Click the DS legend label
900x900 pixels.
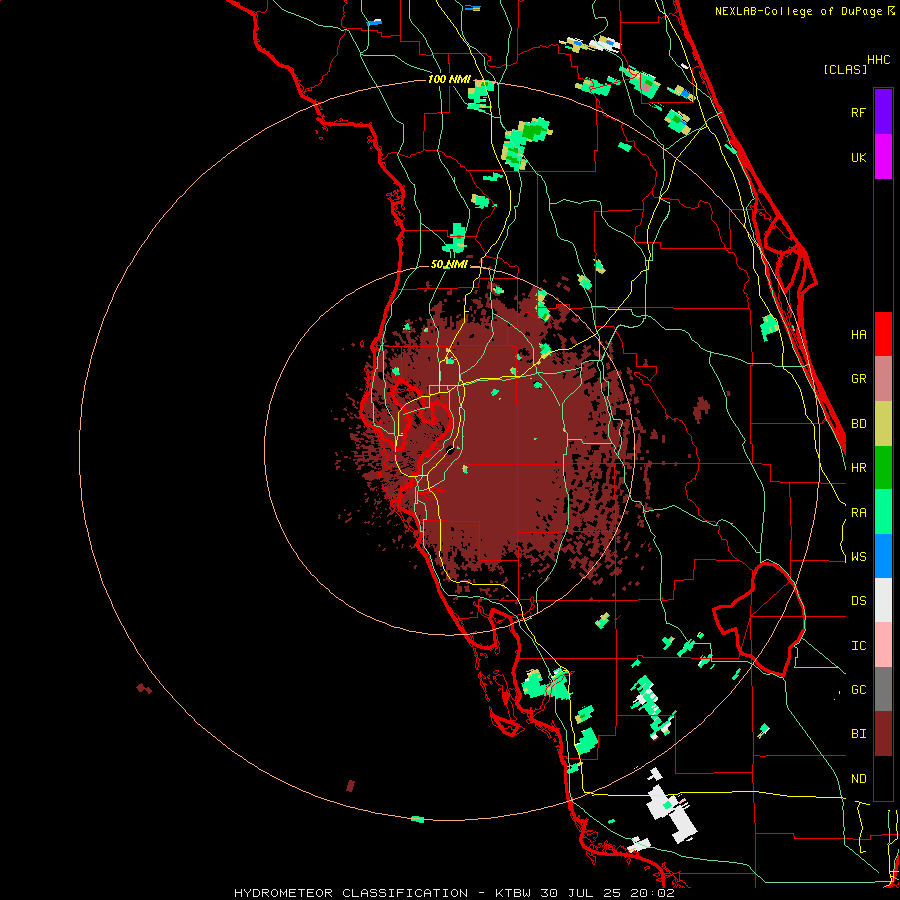858,601
